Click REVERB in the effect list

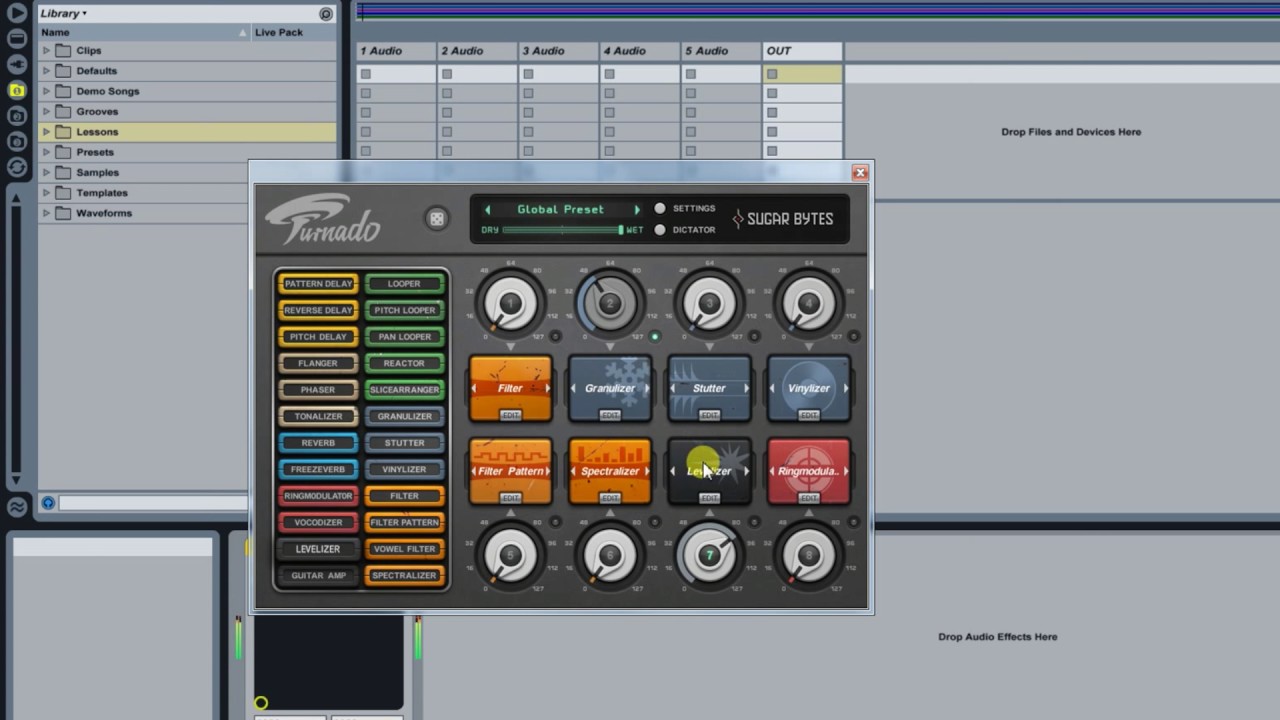[318, 443]
